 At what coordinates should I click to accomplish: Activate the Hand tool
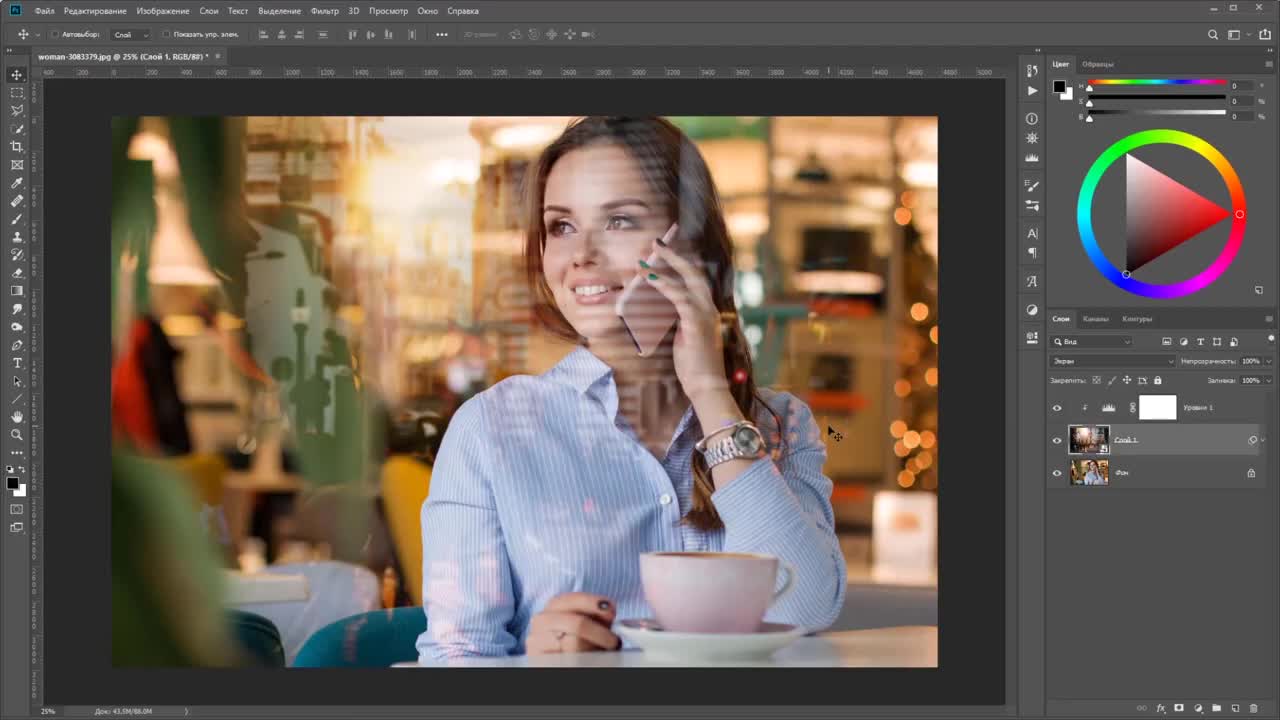coord(17,416)
